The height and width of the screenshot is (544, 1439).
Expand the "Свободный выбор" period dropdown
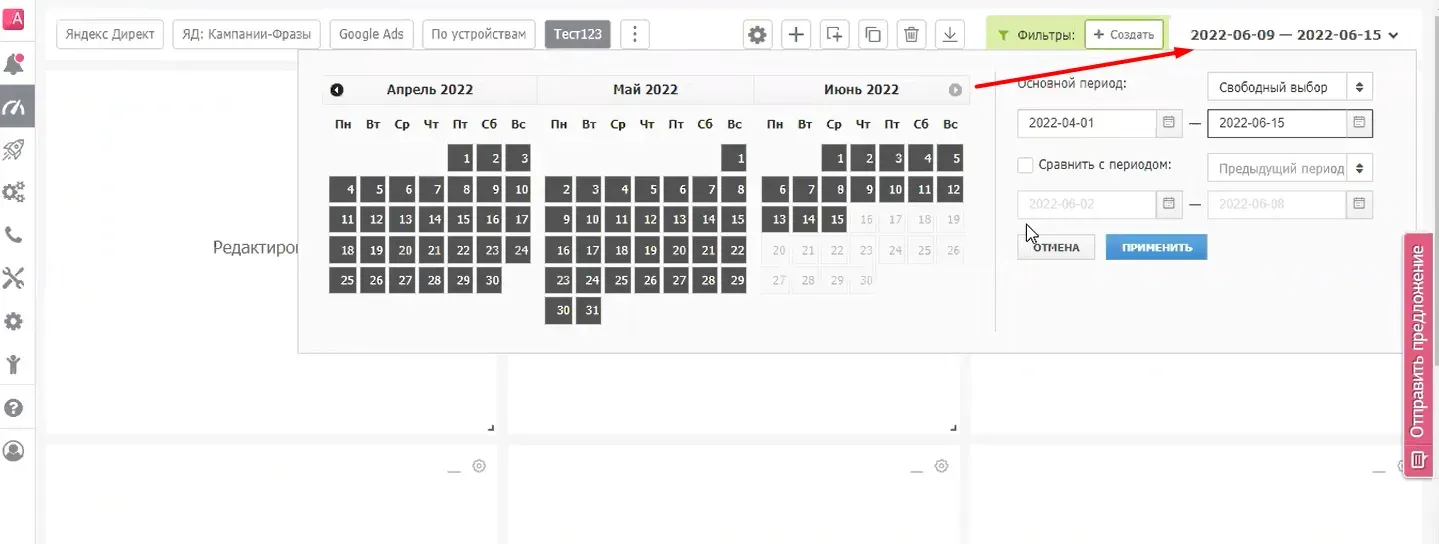pyautogui.click(x=1290, y=87)
